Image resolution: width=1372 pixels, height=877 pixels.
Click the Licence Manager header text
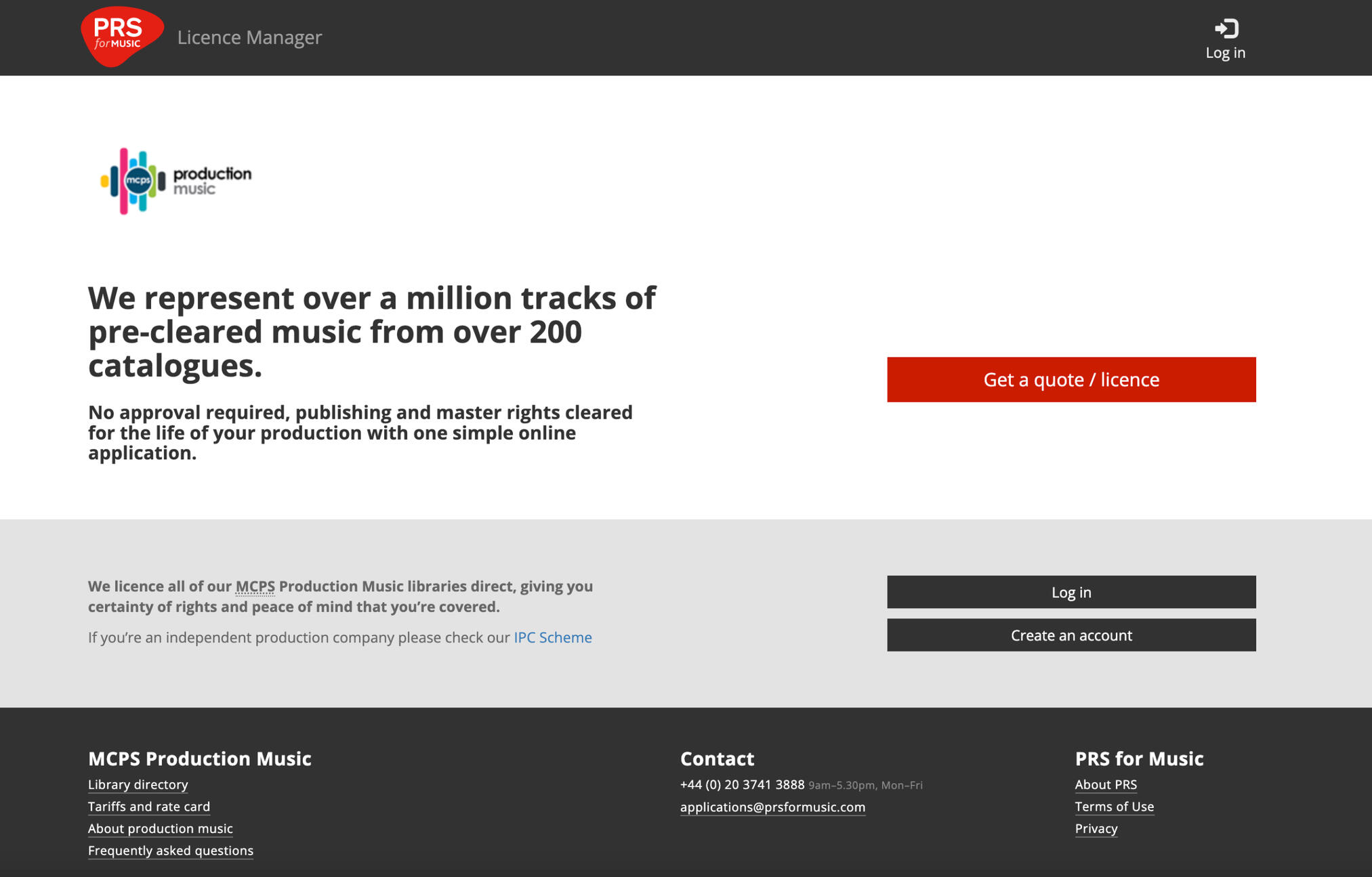249,37
